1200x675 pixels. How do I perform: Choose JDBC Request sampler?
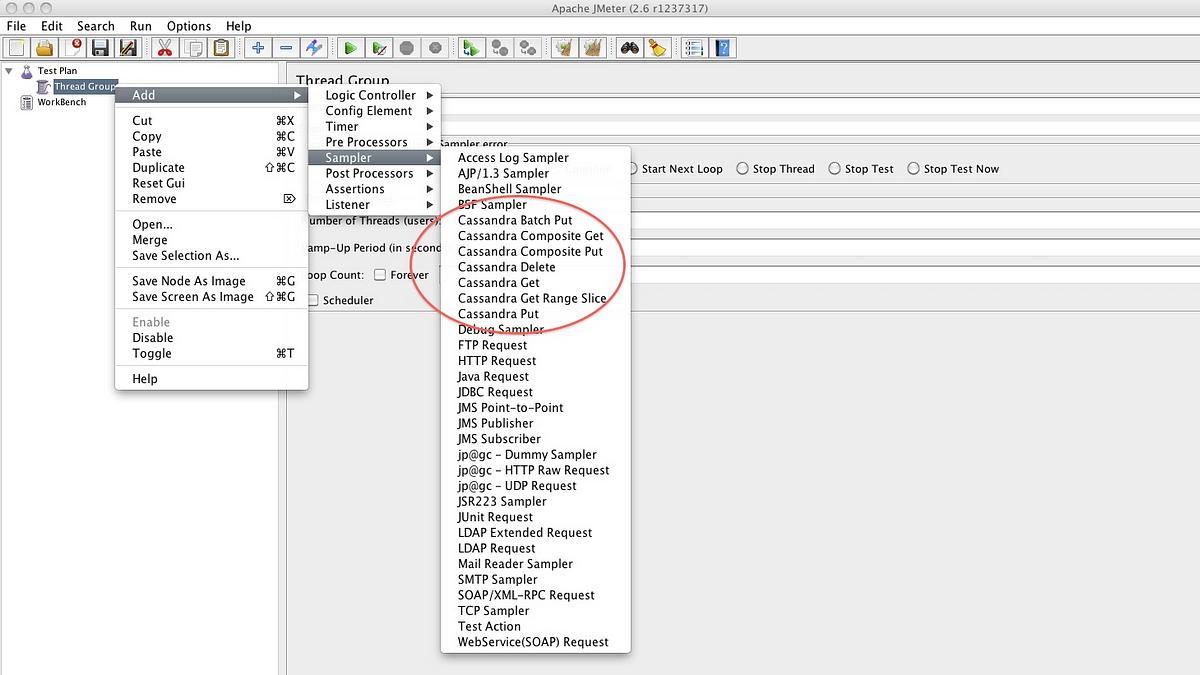536,392
